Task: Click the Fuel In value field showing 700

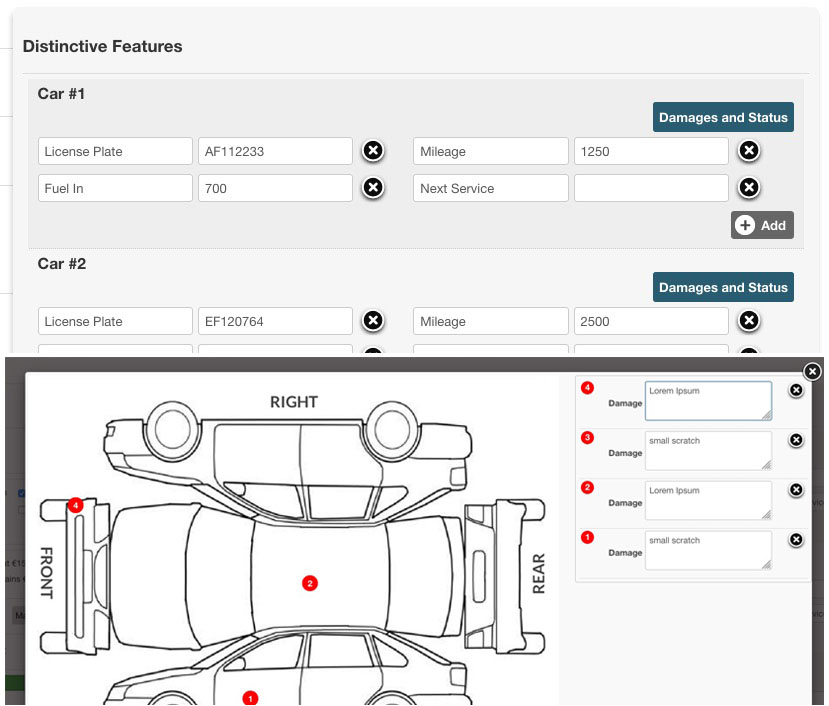Action: click(x=275, y=188)
